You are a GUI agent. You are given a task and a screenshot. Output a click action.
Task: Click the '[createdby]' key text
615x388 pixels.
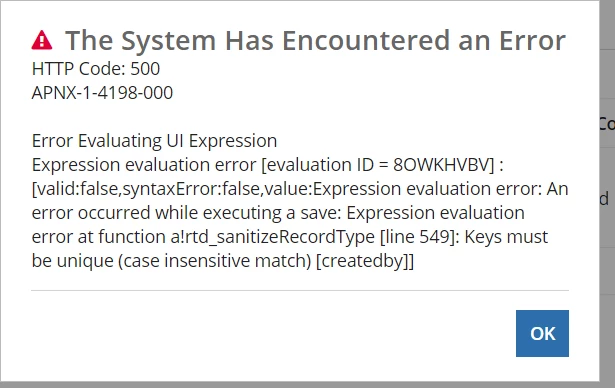365,260
